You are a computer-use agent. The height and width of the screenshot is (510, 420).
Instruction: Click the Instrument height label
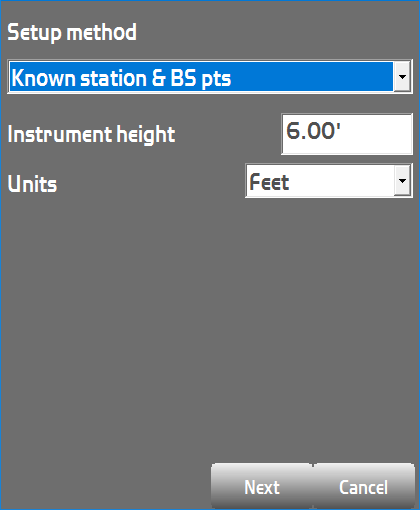pos(91,134)
